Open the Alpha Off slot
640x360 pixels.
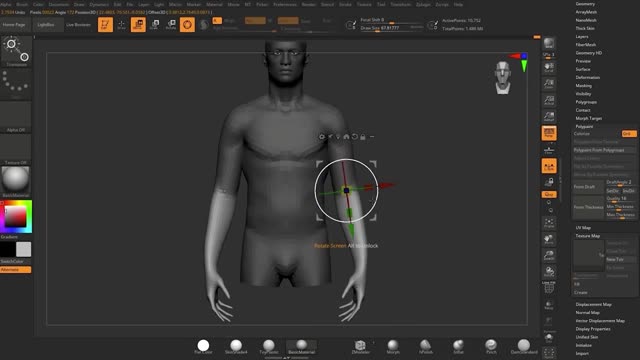[16, 117]
